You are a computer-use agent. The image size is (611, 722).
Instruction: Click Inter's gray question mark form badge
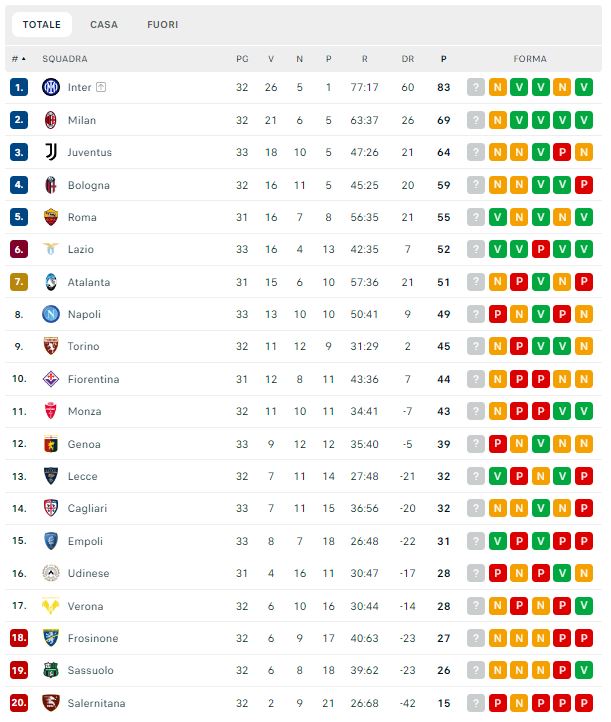click(x=476, y=88)
